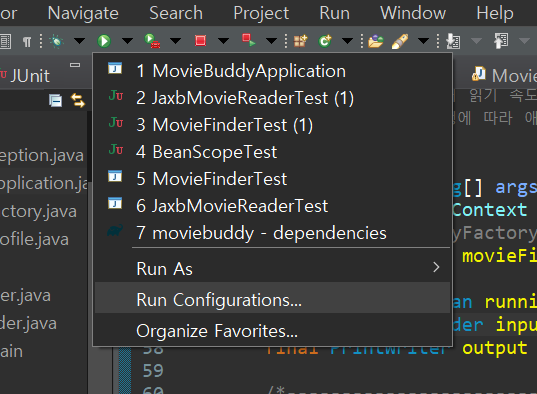Open the Navigate menu

pyautogui.click(x=83, y=13)
